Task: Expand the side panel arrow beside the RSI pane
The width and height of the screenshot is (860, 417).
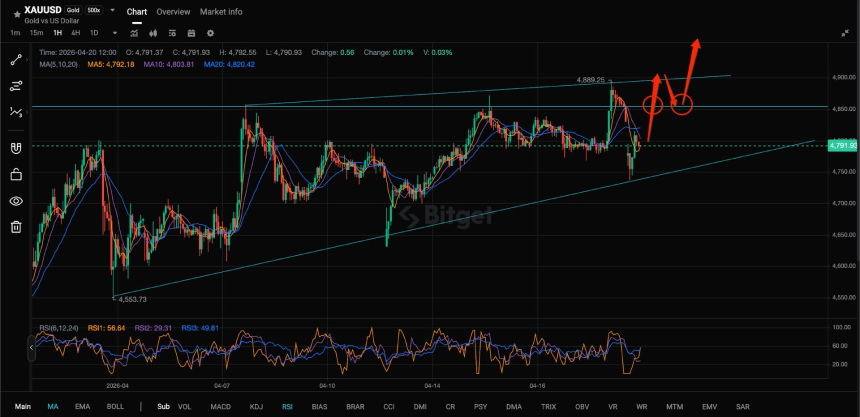Action: 31,347
